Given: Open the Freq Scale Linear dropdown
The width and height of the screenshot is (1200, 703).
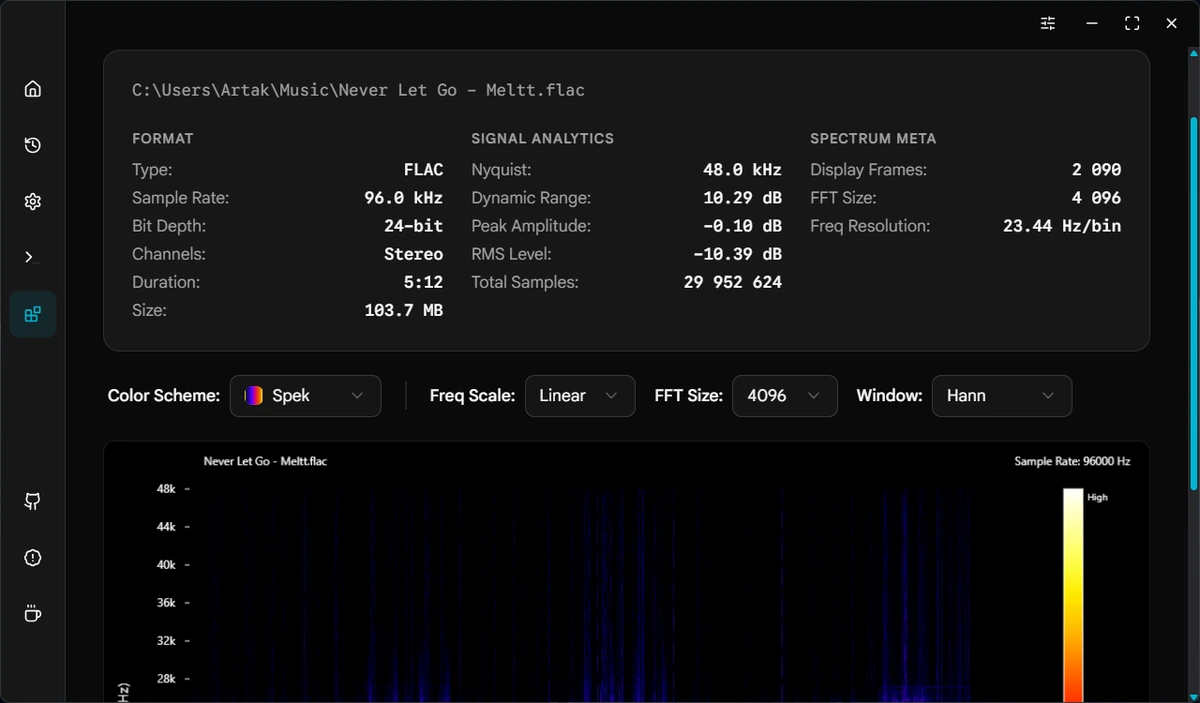Looking at the screenshot, I should coord(580,396).
